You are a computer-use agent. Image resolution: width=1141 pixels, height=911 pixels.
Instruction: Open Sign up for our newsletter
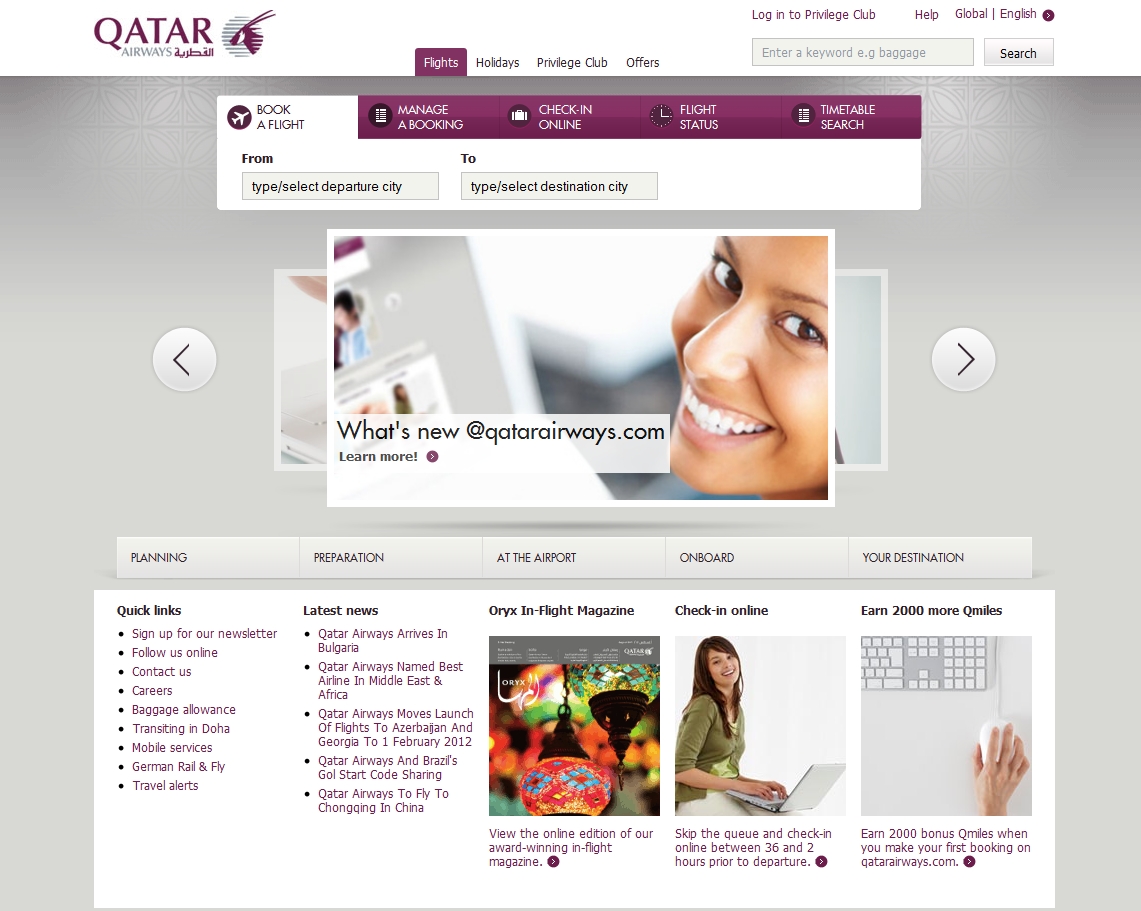coord(204,634)
